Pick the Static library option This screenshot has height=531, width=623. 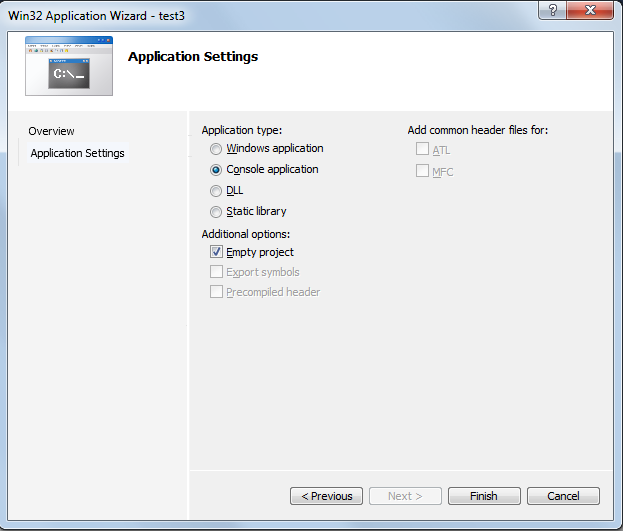tap(216, 212)
